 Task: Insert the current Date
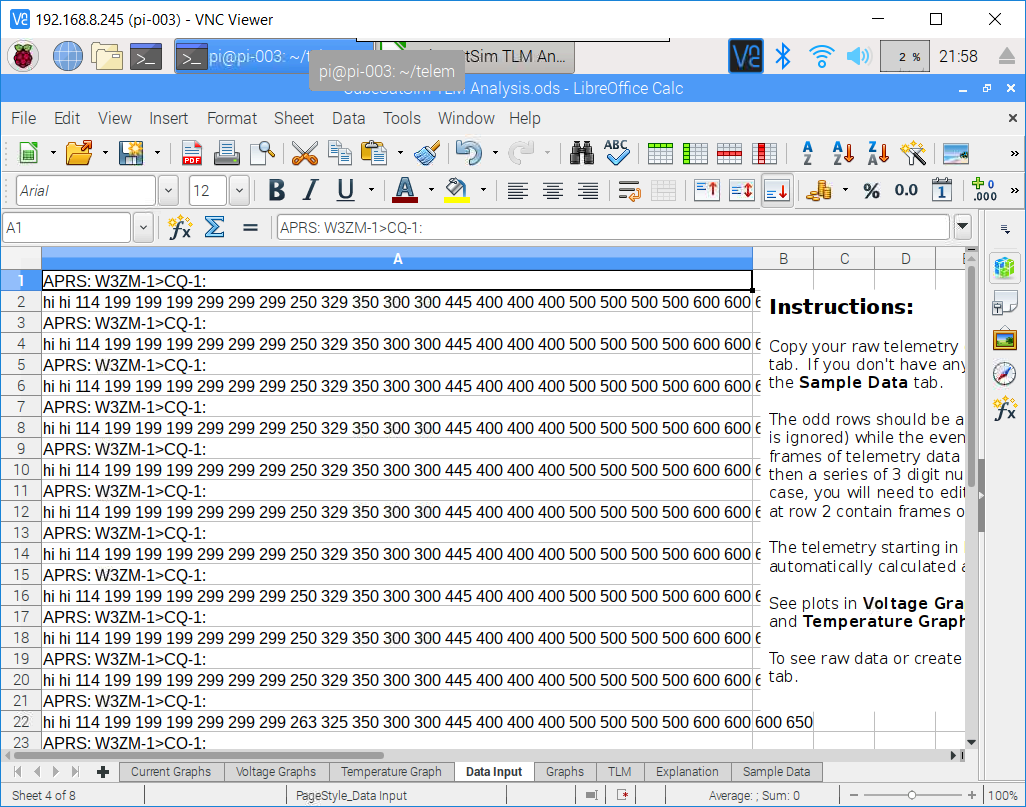[941, 190]
